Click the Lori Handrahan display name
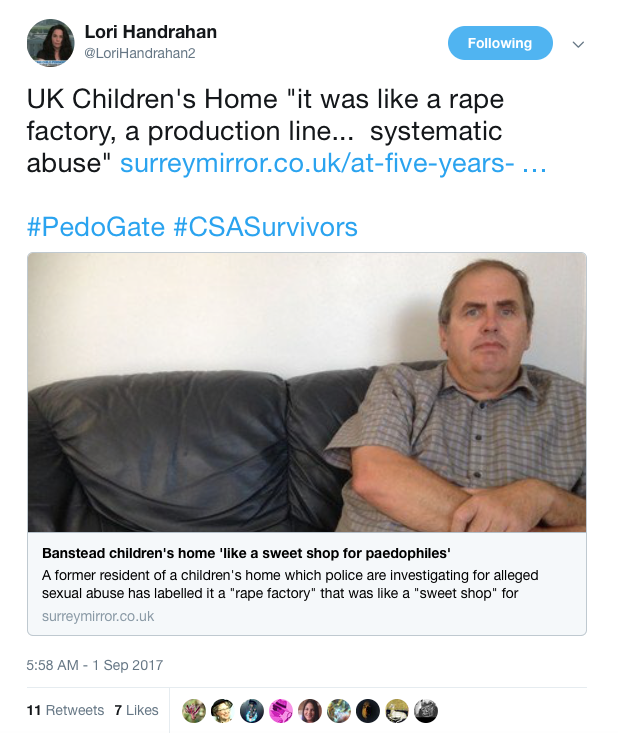 [150, 33]
